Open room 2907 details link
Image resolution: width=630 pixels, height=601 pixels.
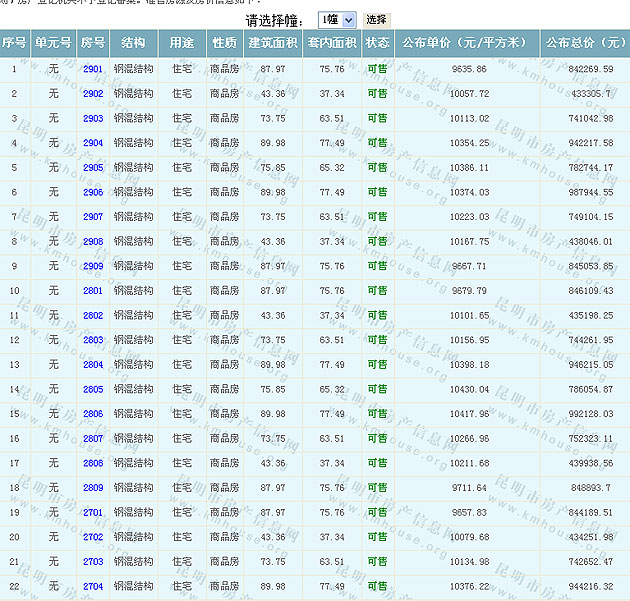(93, 217)
